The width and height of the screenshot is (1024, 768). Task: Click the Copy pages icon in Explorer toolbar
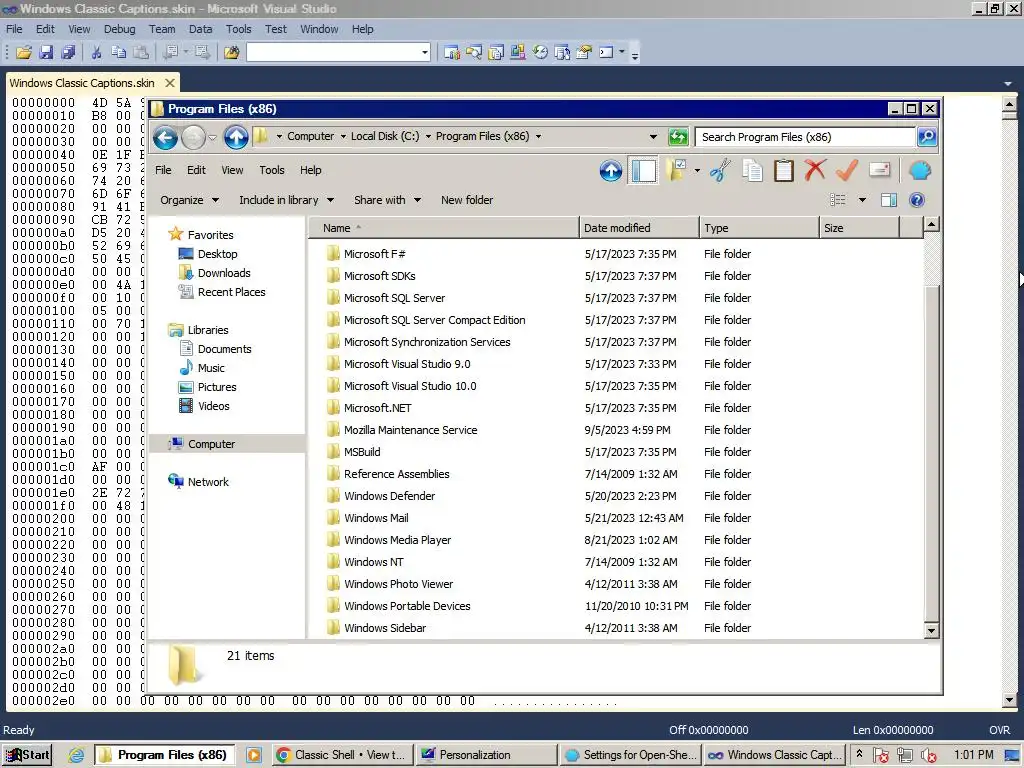pos(752,171)
